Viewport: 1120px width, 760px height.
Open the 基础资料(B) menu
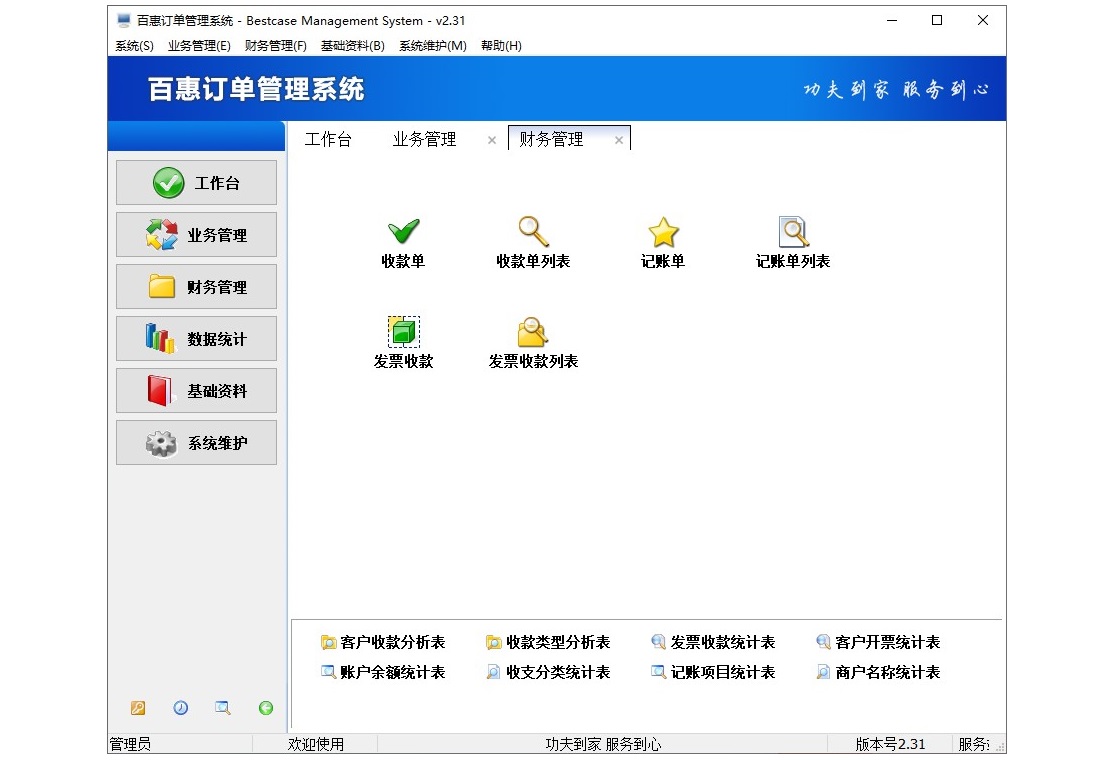point(353,45)
